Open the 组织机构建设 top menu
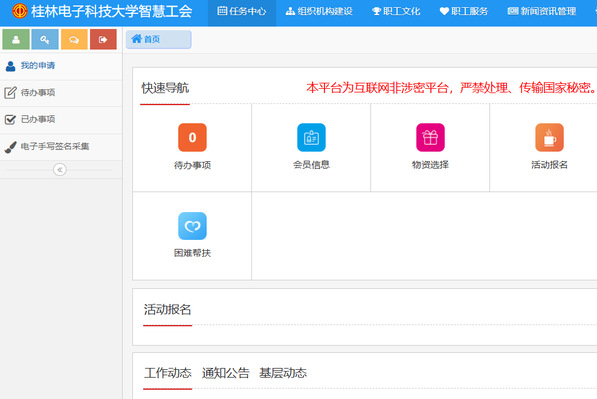The image size is (597, 399). tap(319, 11)
